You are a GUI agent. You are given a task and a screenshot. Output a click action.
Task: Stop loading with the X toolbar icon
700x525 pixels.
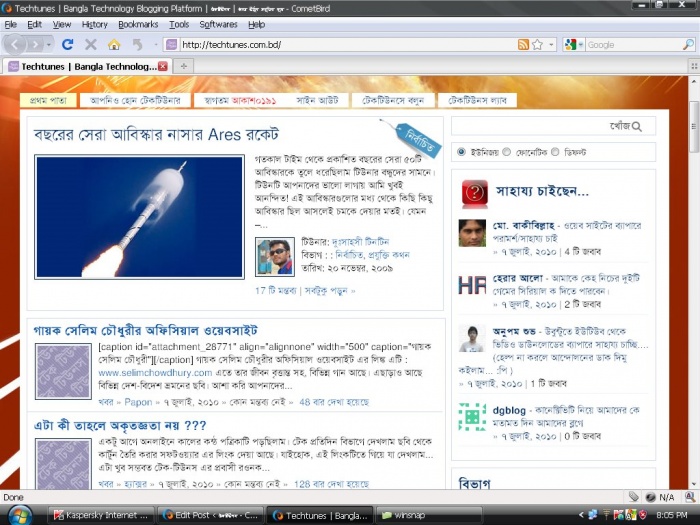point(91,44)
